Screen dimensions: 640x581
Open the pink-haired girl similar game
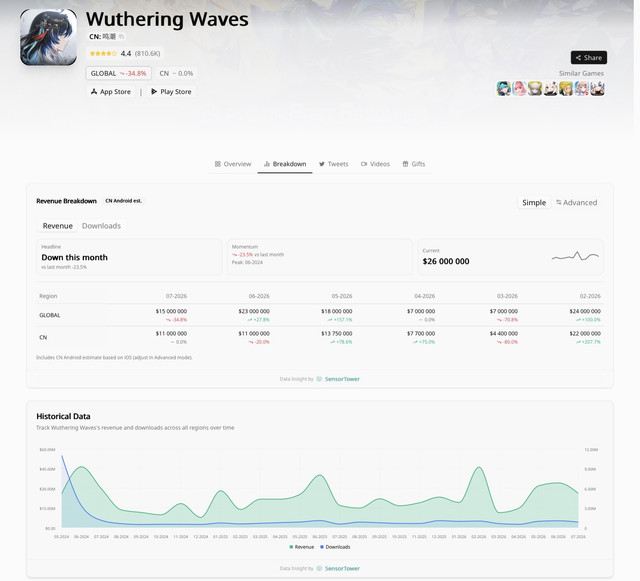coord(519,88)
